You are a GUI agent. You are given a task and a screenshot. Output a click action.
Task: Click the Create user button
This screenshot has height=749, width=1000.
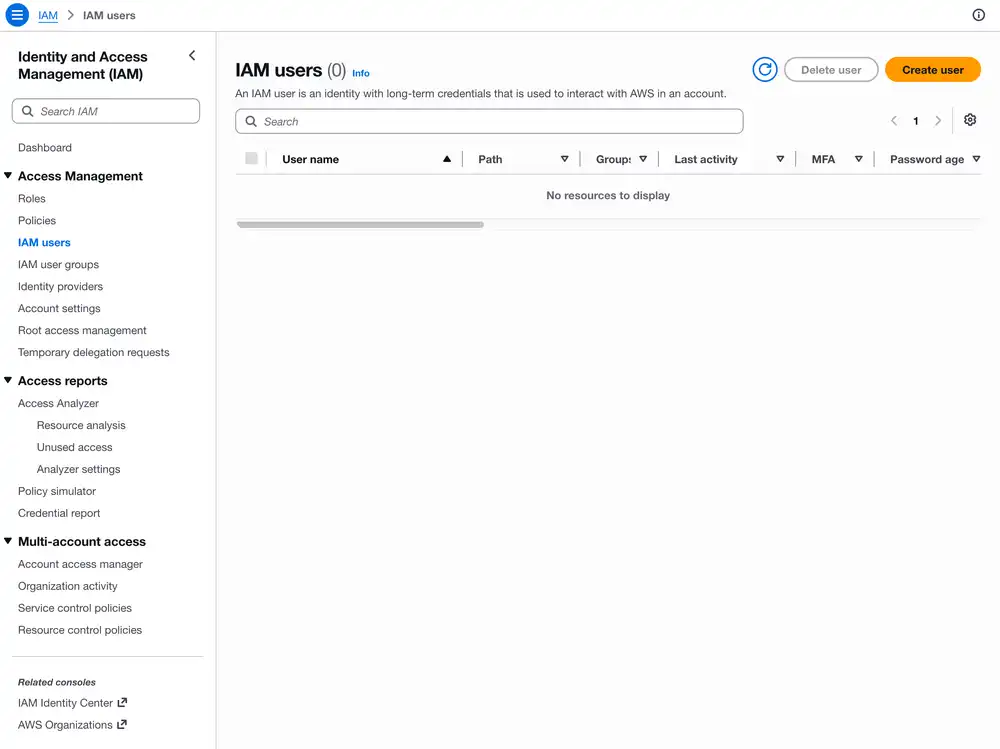tap(932, 70)
